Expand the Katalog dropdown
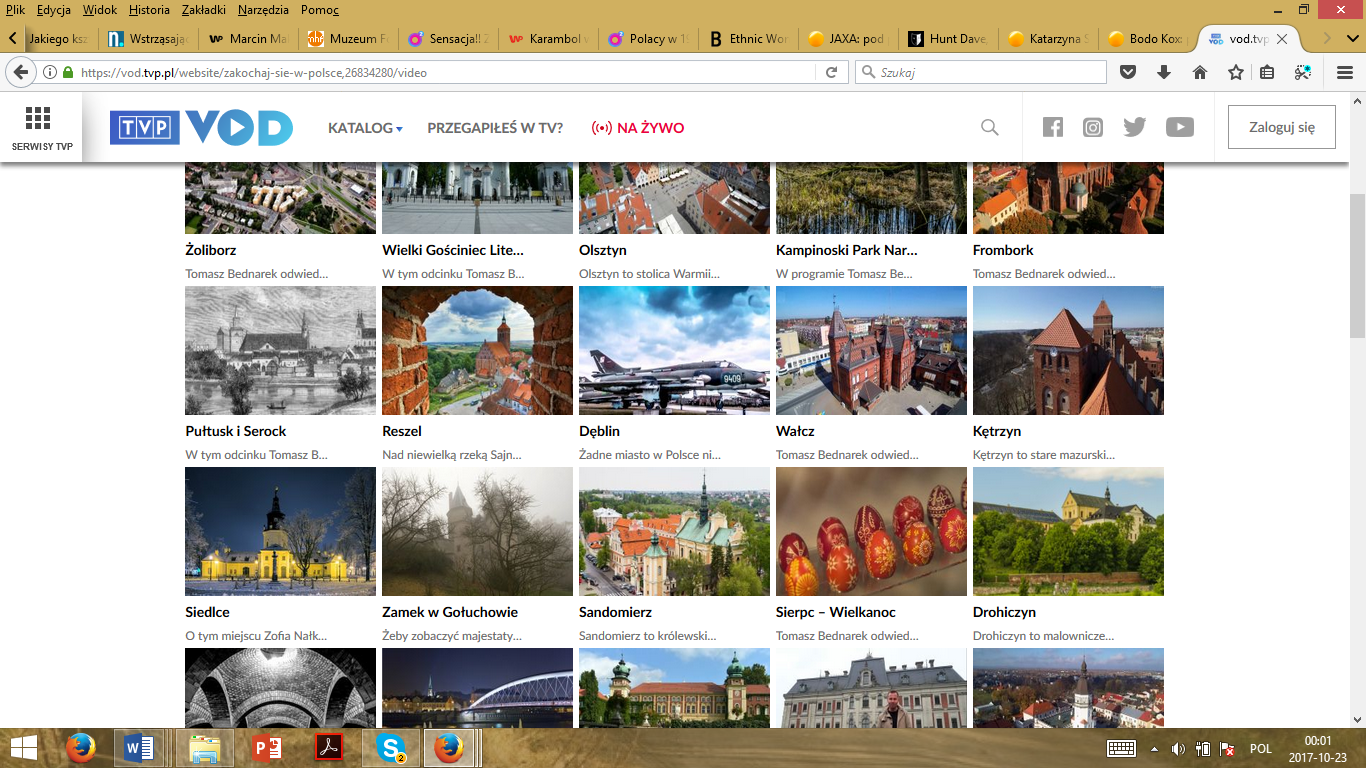1366x768 pixels. click(x=365, y=128)
